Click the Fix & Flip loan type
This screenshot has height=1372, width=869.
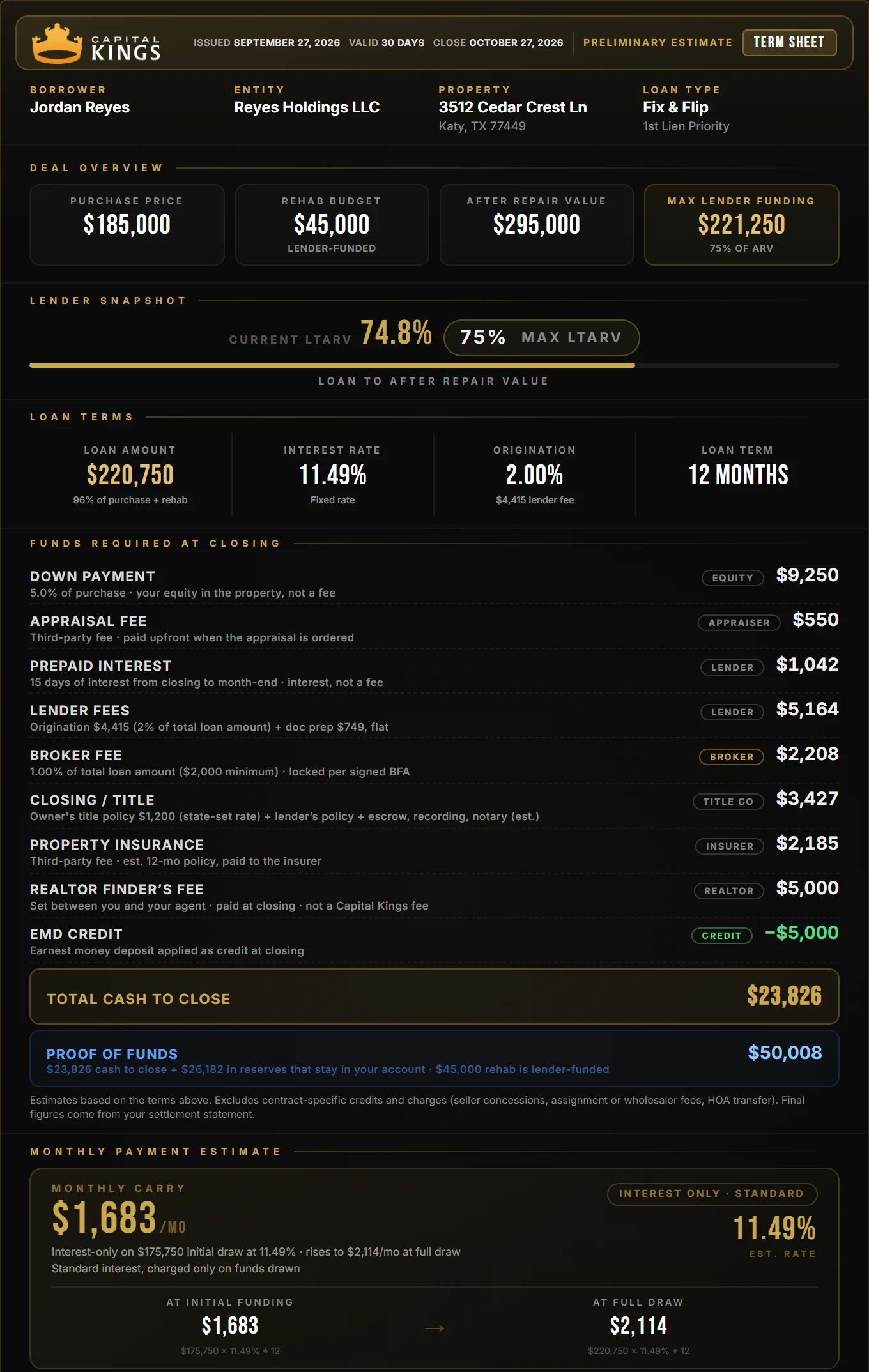tap(675, 107)
